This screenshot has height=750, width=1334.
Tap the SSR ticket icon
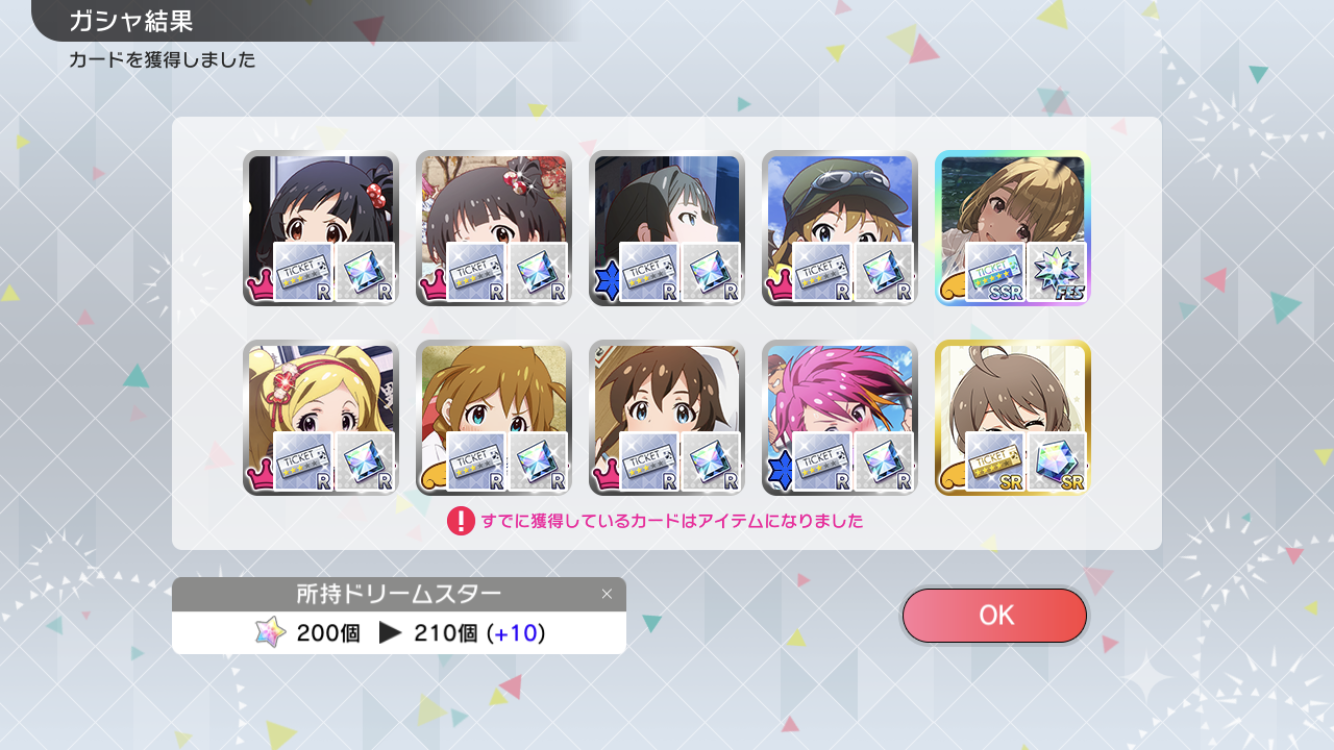coord(995,272)
